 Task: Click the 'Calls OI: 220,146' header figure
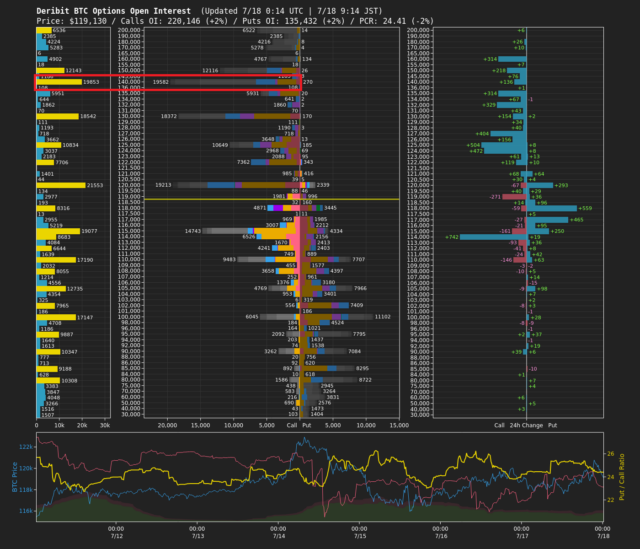(x=161, y=21)
